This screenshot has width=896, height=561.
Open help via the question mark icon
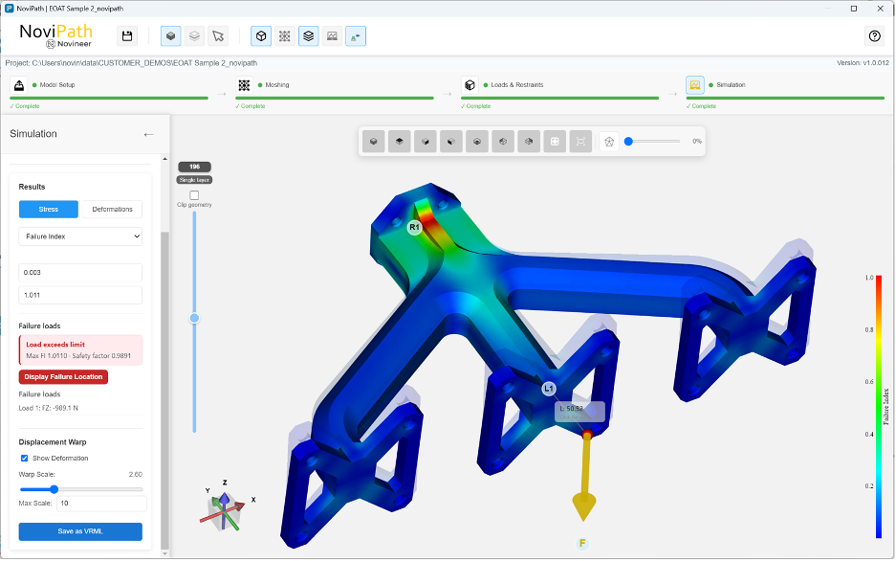point(874,36)
